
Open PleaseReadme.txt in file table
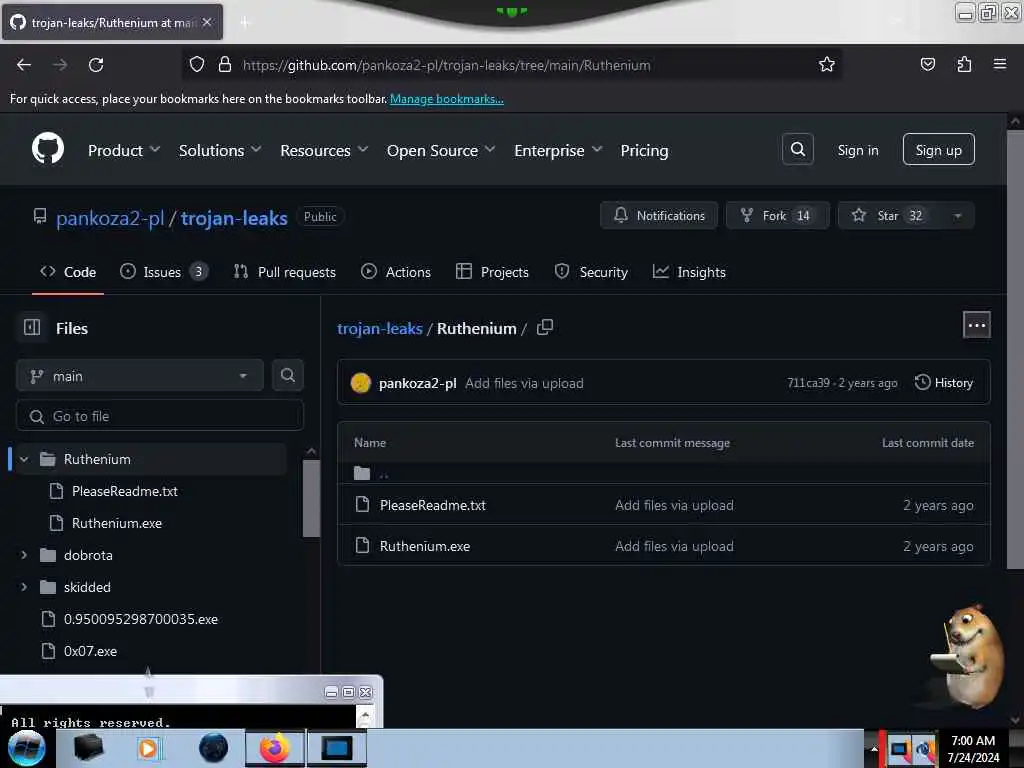432,505
